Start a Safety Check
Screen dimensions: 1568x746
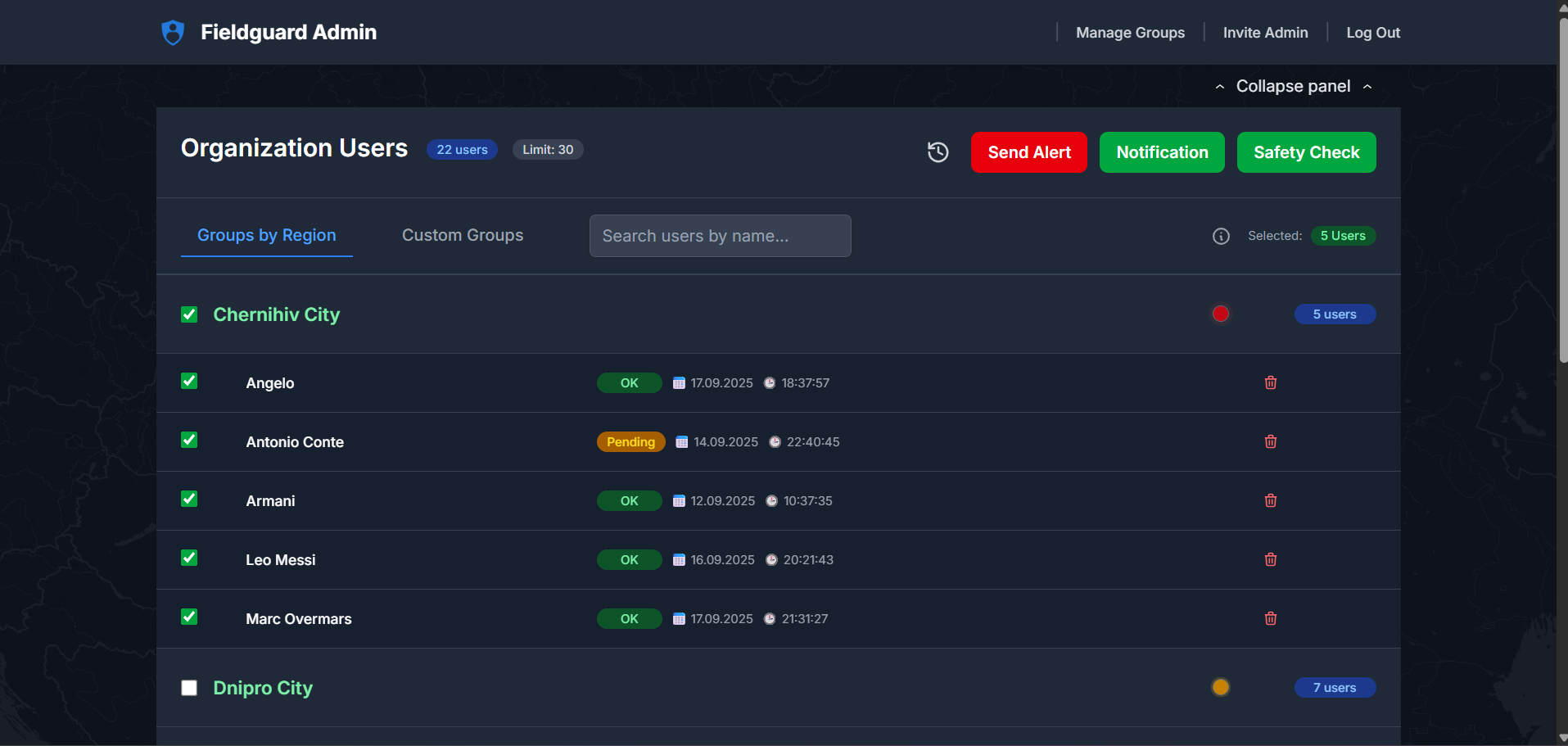point(1306,152)
